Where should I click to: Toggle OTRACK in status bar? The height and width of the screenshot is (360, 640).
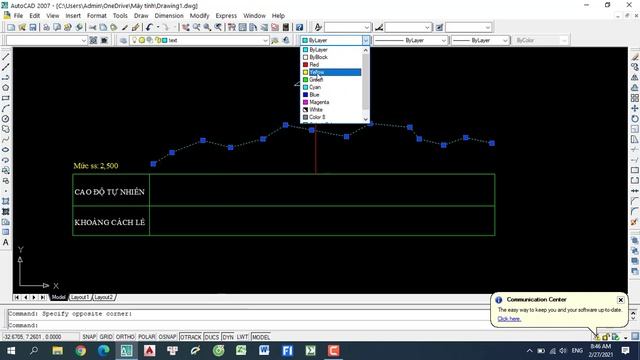191,337
